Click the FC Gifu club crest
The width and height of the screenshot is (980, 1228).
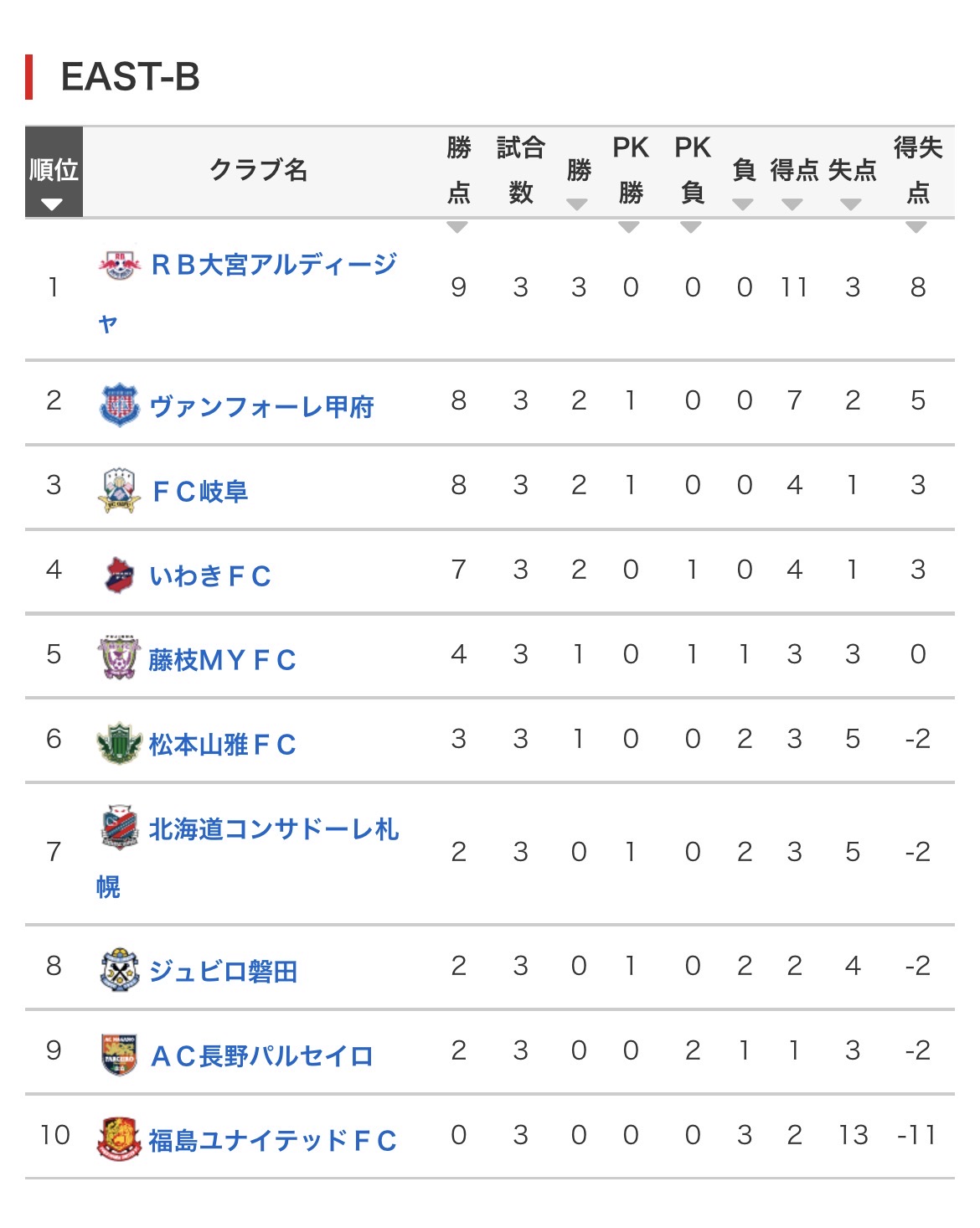[119, 490]
